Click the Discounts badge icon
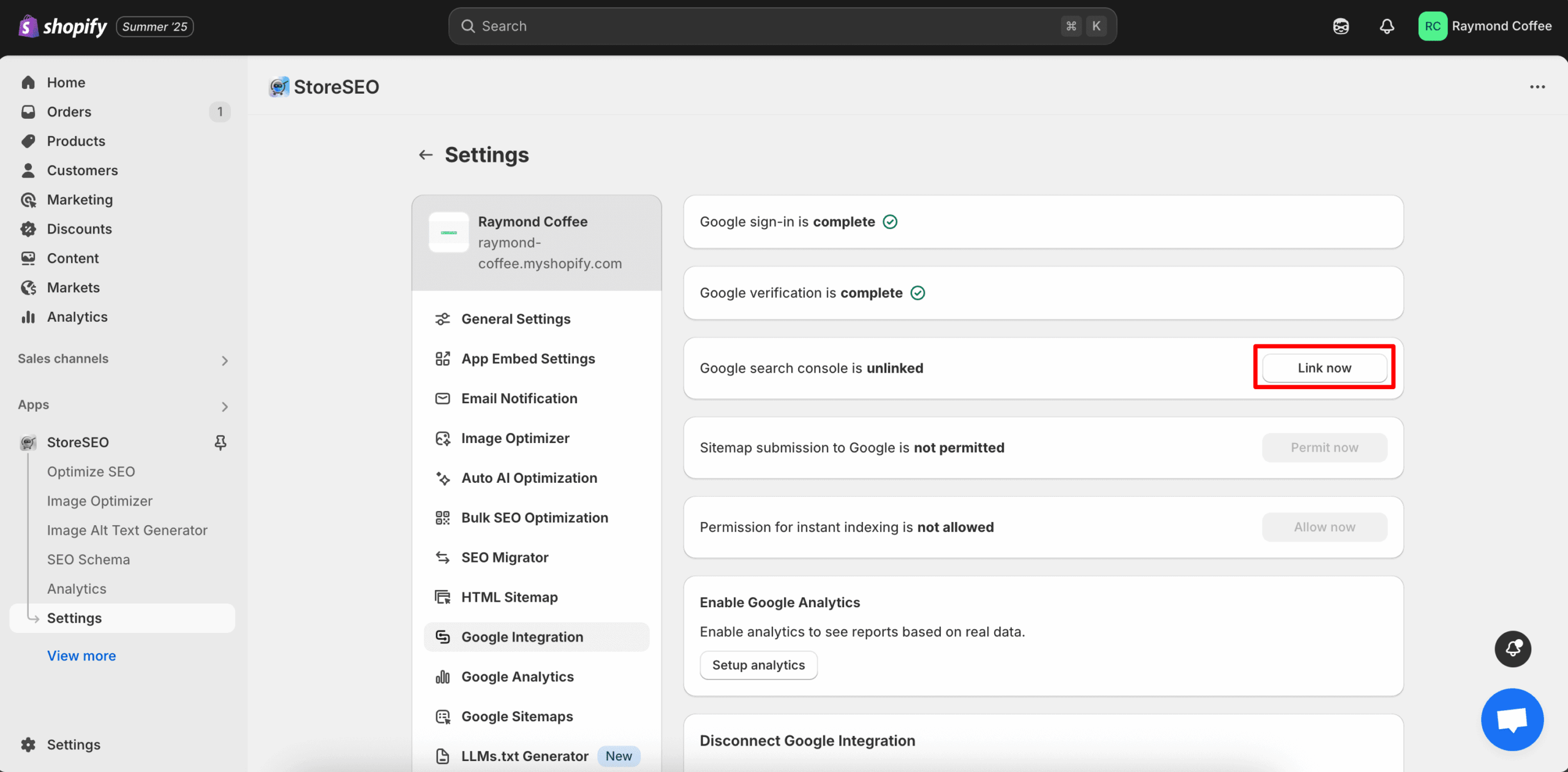The height and width of the screenshot is (772, 1568). [28, 229]
